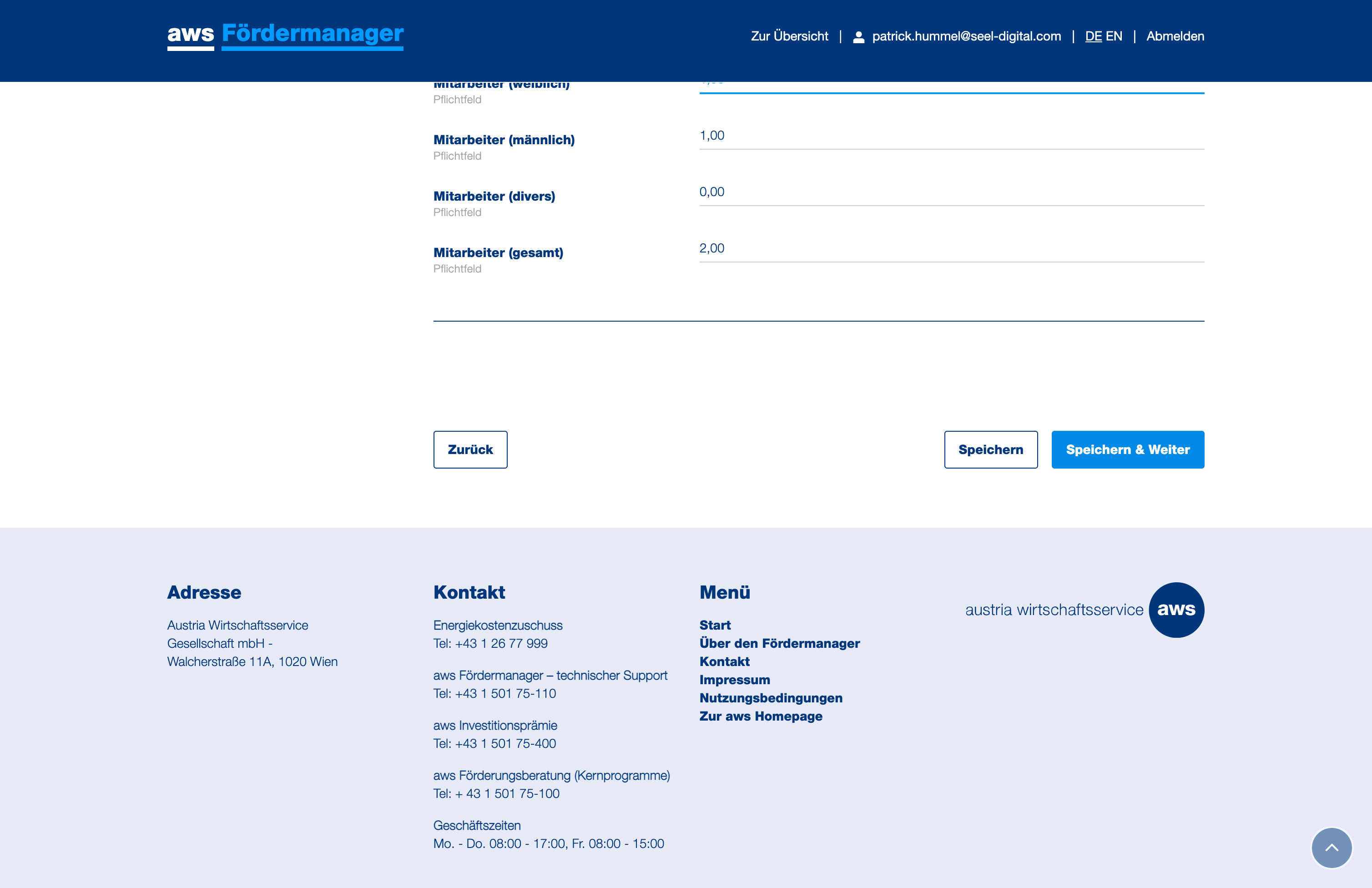Click the Walcherstraße 11A, 1020 Wien address

click(252, 661)
